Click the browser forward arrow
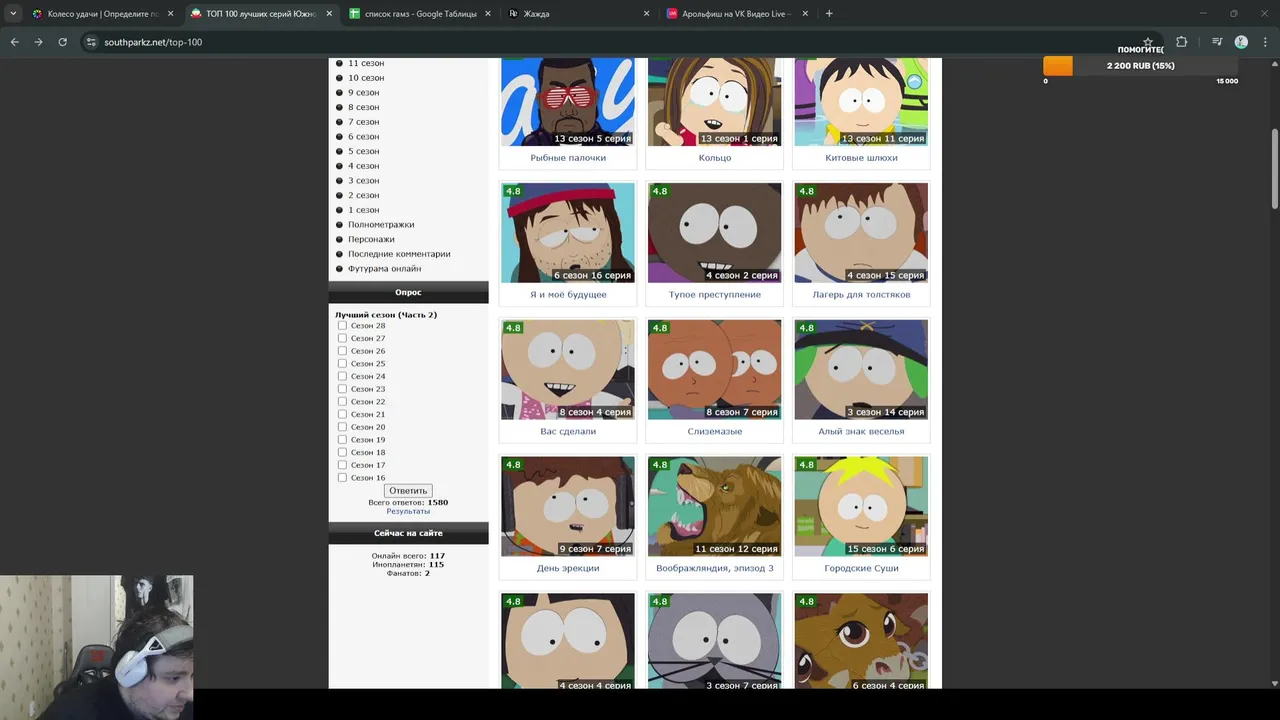This screenshot has height=720, width=1280. (38, 42)
